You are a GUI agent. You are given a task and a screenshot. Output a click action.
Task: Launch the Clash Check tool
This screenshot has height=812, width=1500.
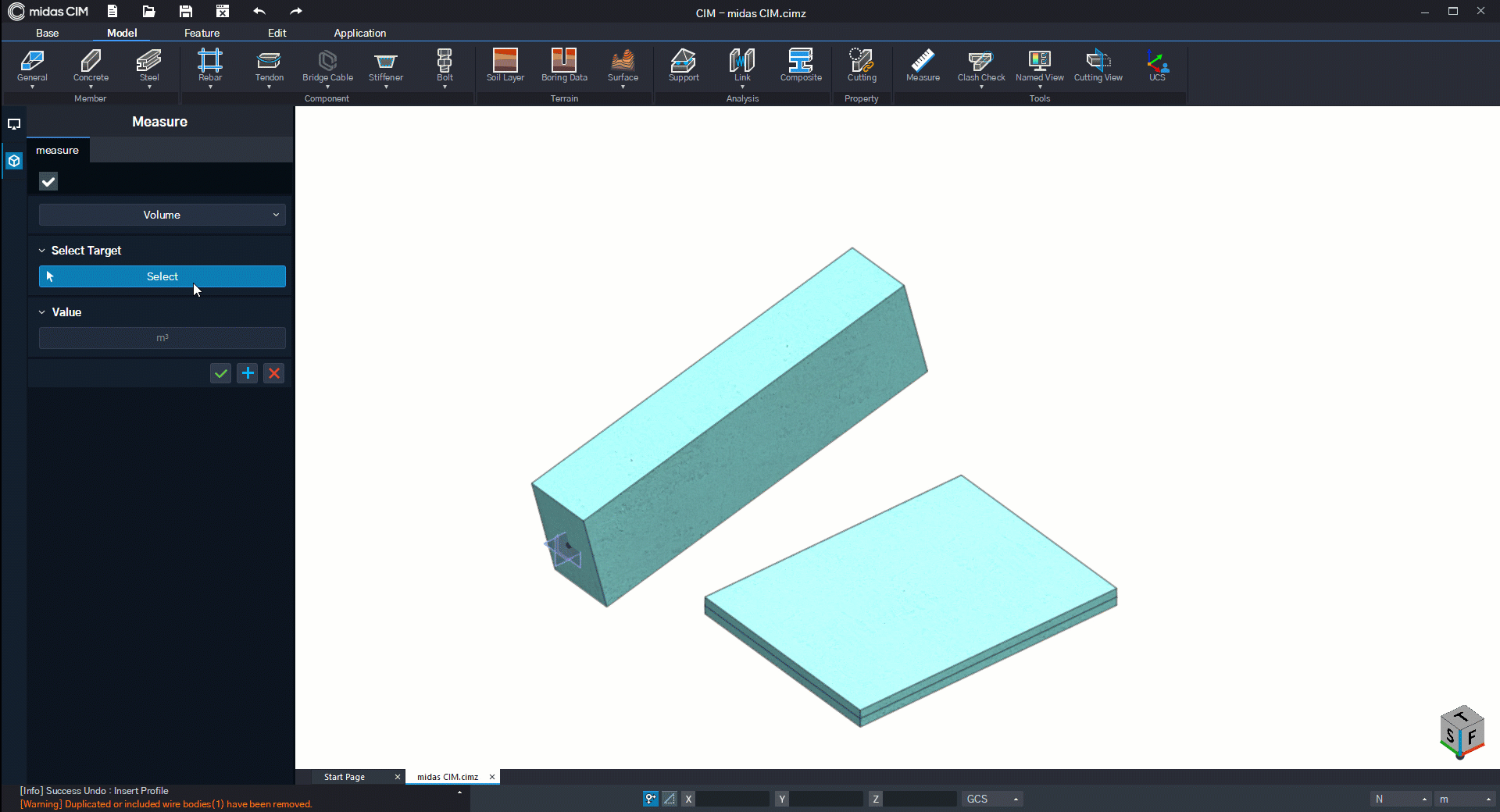(981, 66)
